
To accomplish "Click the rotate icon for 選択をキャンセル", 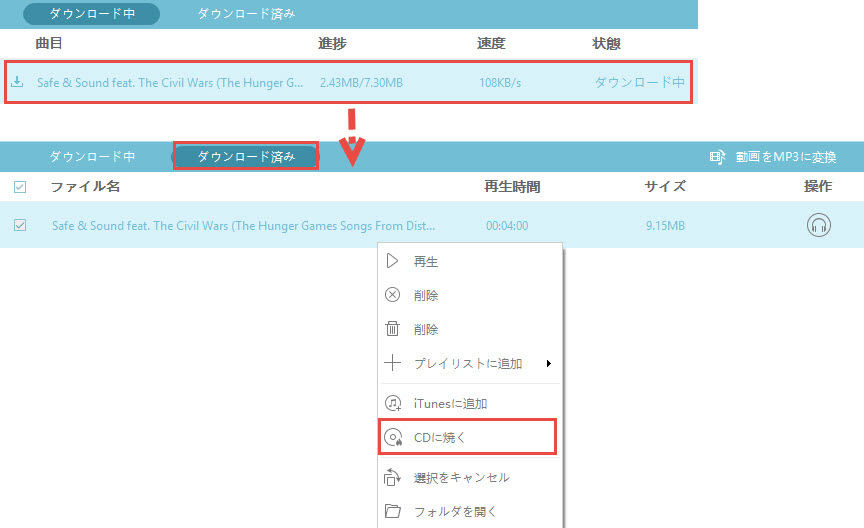I will coord(392,477).
